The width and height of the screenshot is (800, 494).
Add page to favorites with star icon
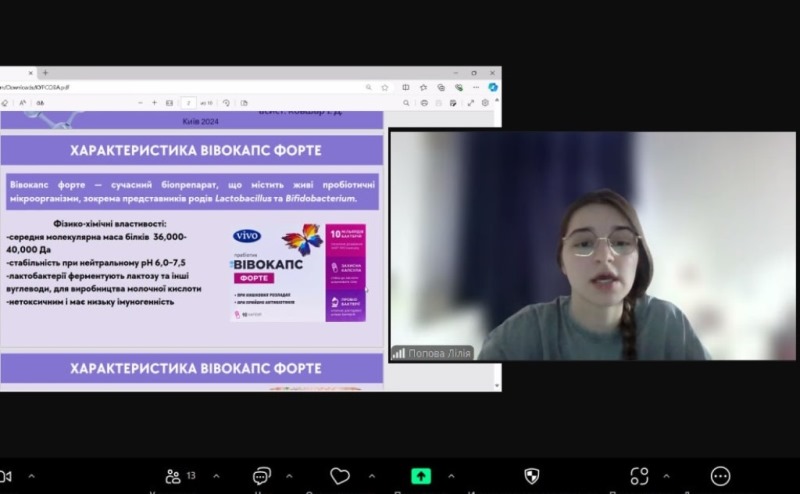click(x=386, y=87)
